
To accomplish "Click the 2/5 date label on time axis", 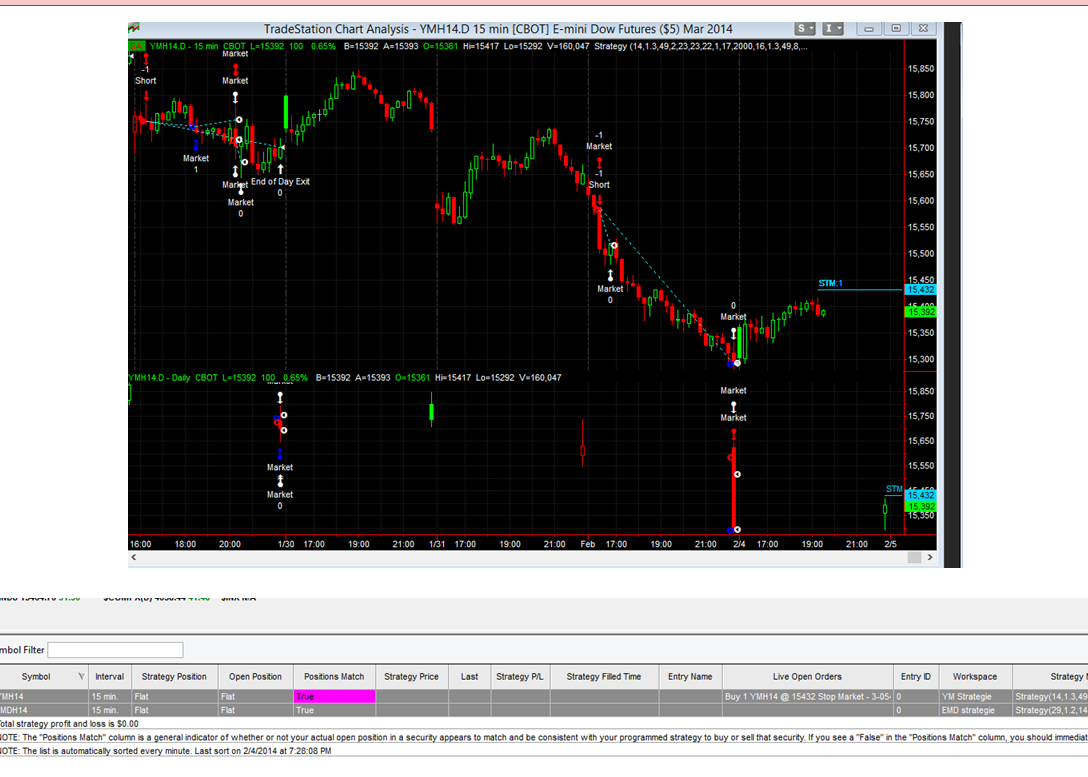I will coord(891,544).
